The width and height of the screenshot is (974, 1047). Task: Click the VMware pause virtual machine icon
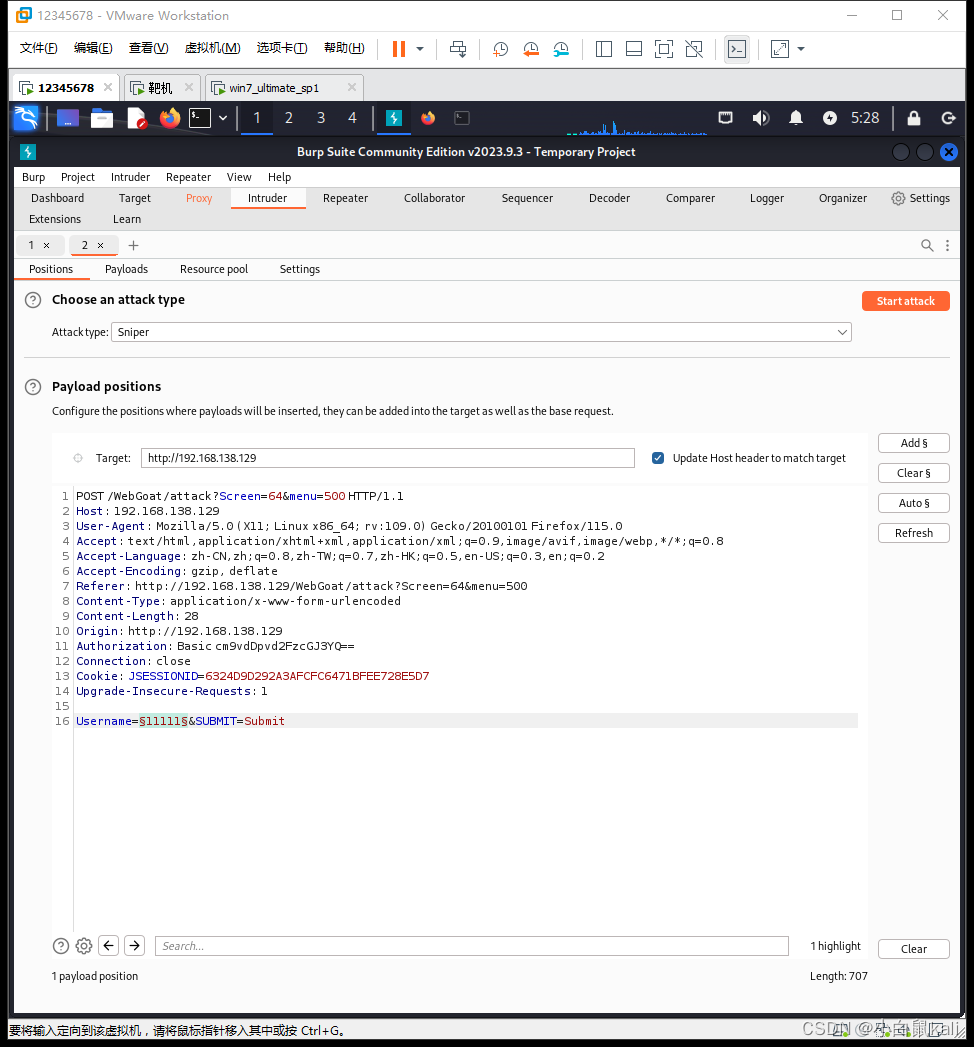pos(399,49)
